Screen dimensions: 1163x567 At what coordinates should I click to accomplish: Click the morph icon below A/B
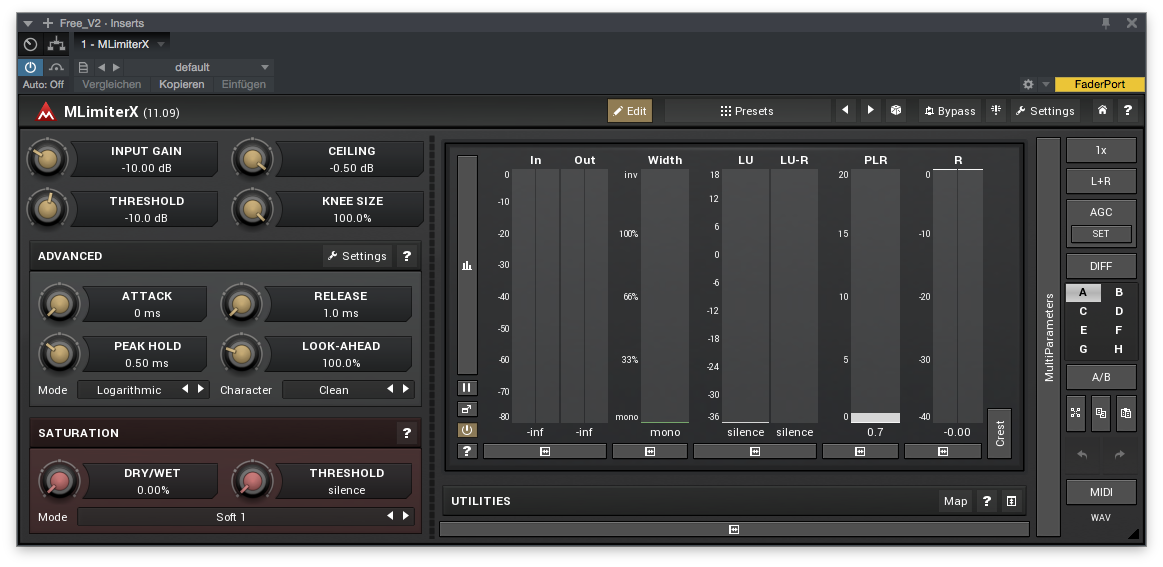pyautogui.click(x=1076, y=413)
